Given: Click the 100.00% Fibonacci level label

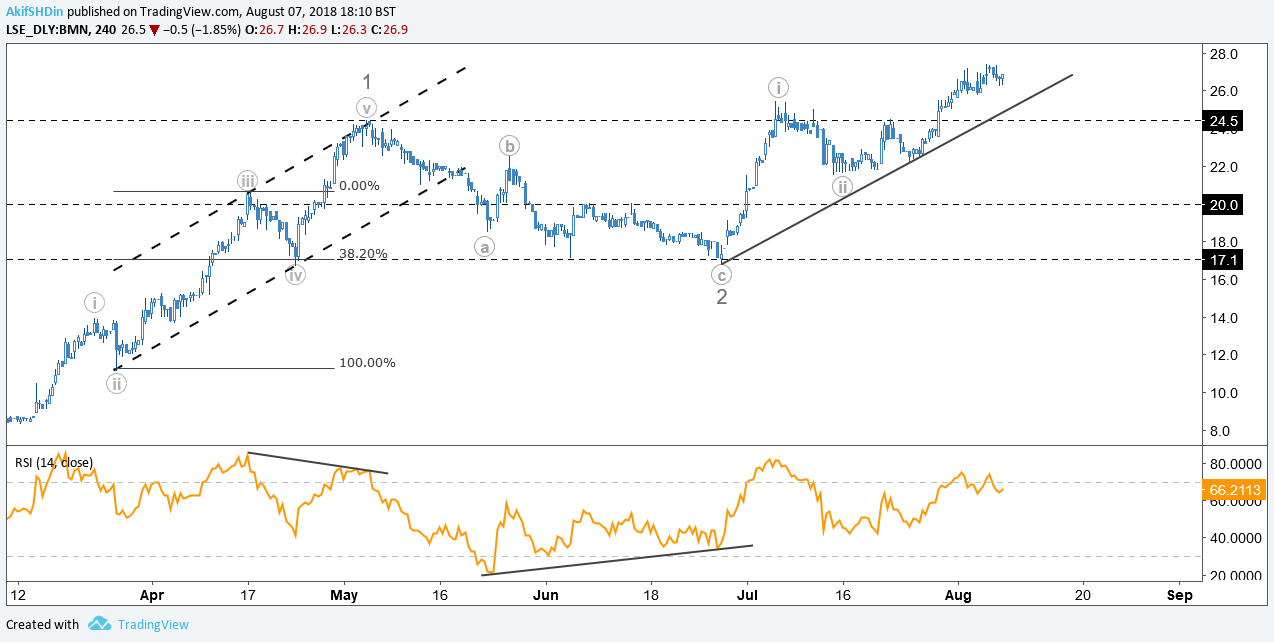Looking at the screenshot, I should coord(367,362).
